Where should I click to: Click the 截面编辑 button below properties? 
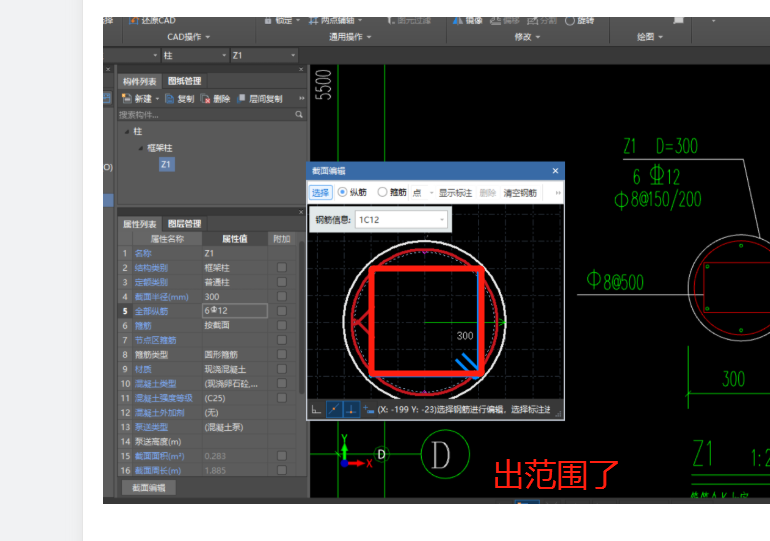click(149, 488)
